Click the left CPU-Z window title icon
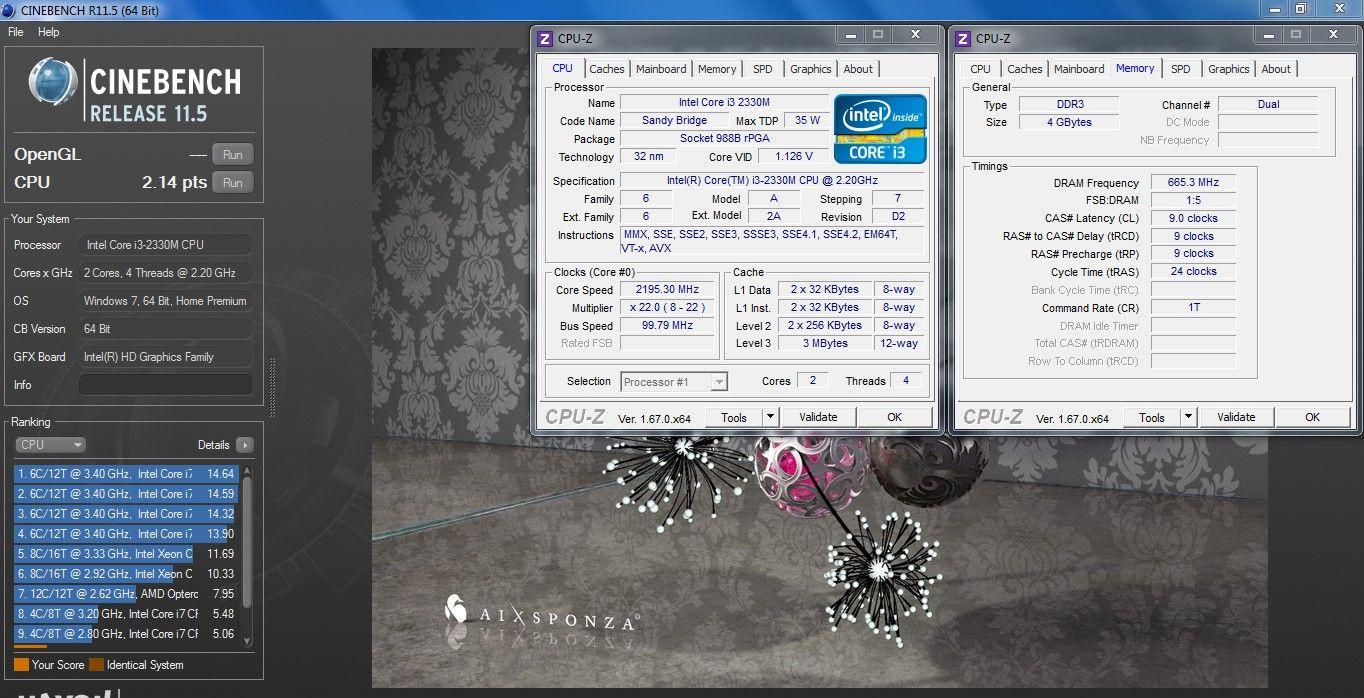Viewport: 1364px width, 698px height. coord(545,39)
